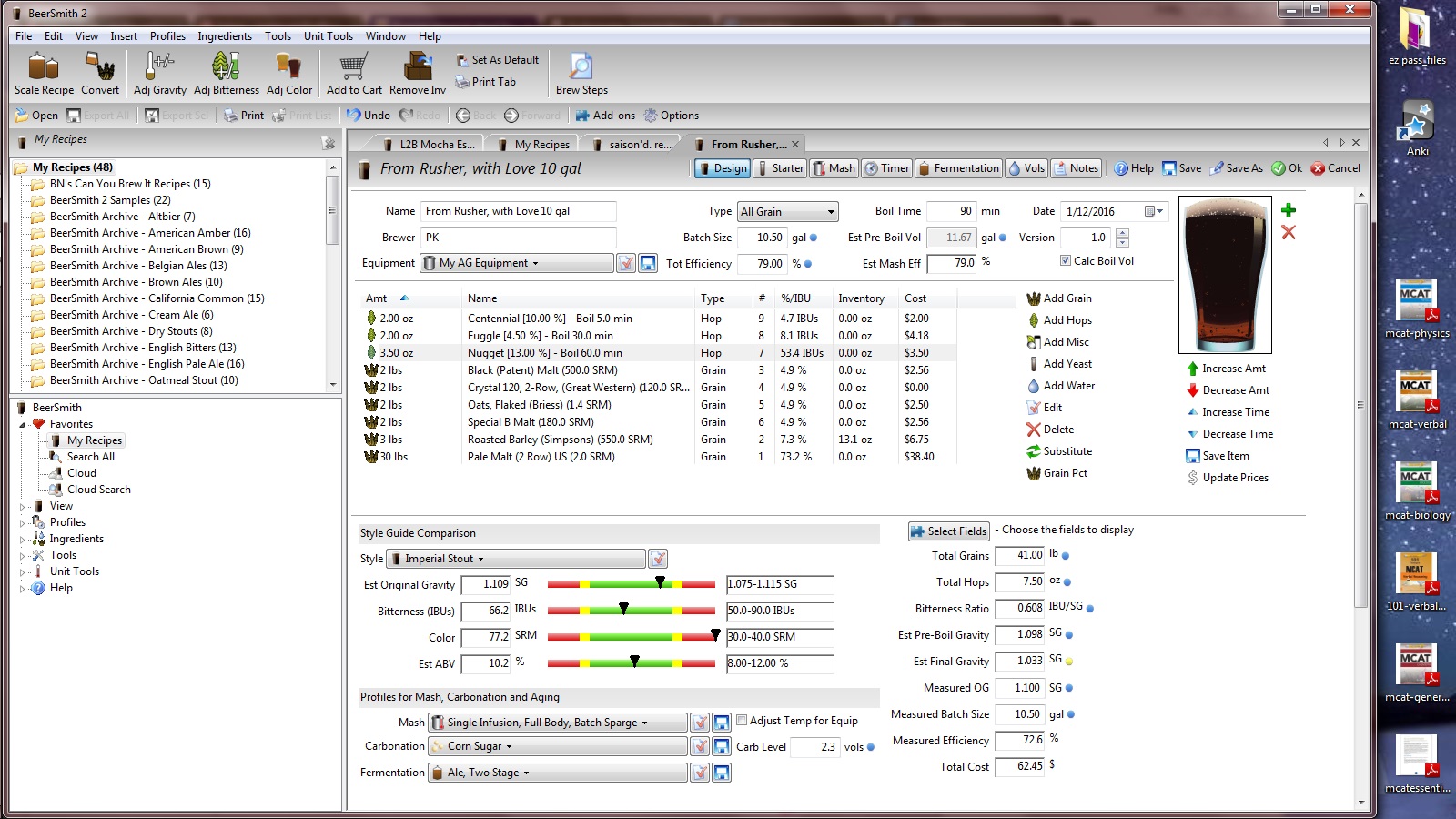Click the Add Hops icon
Image resolution: width=1456 pixels, height=819 pixels.
[1034, 320]
